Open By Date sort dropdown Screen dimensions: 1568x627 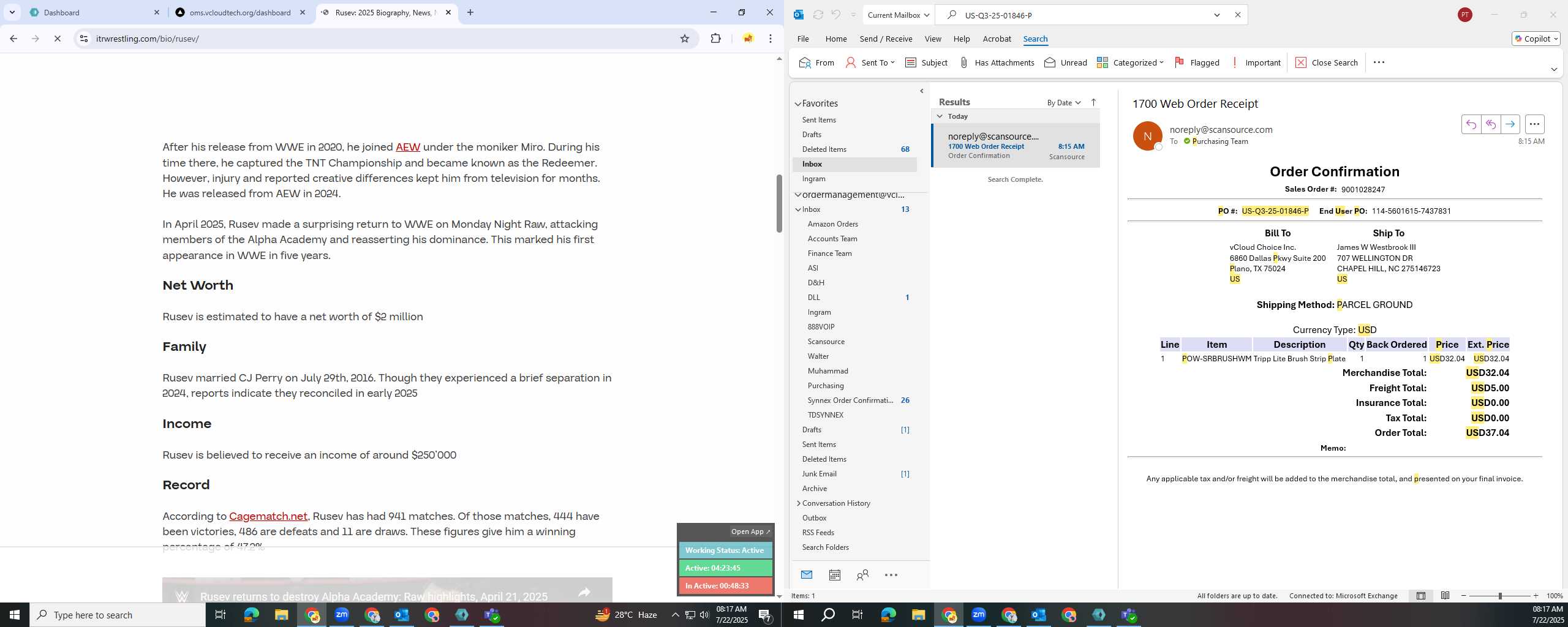tap(1064, 102)
